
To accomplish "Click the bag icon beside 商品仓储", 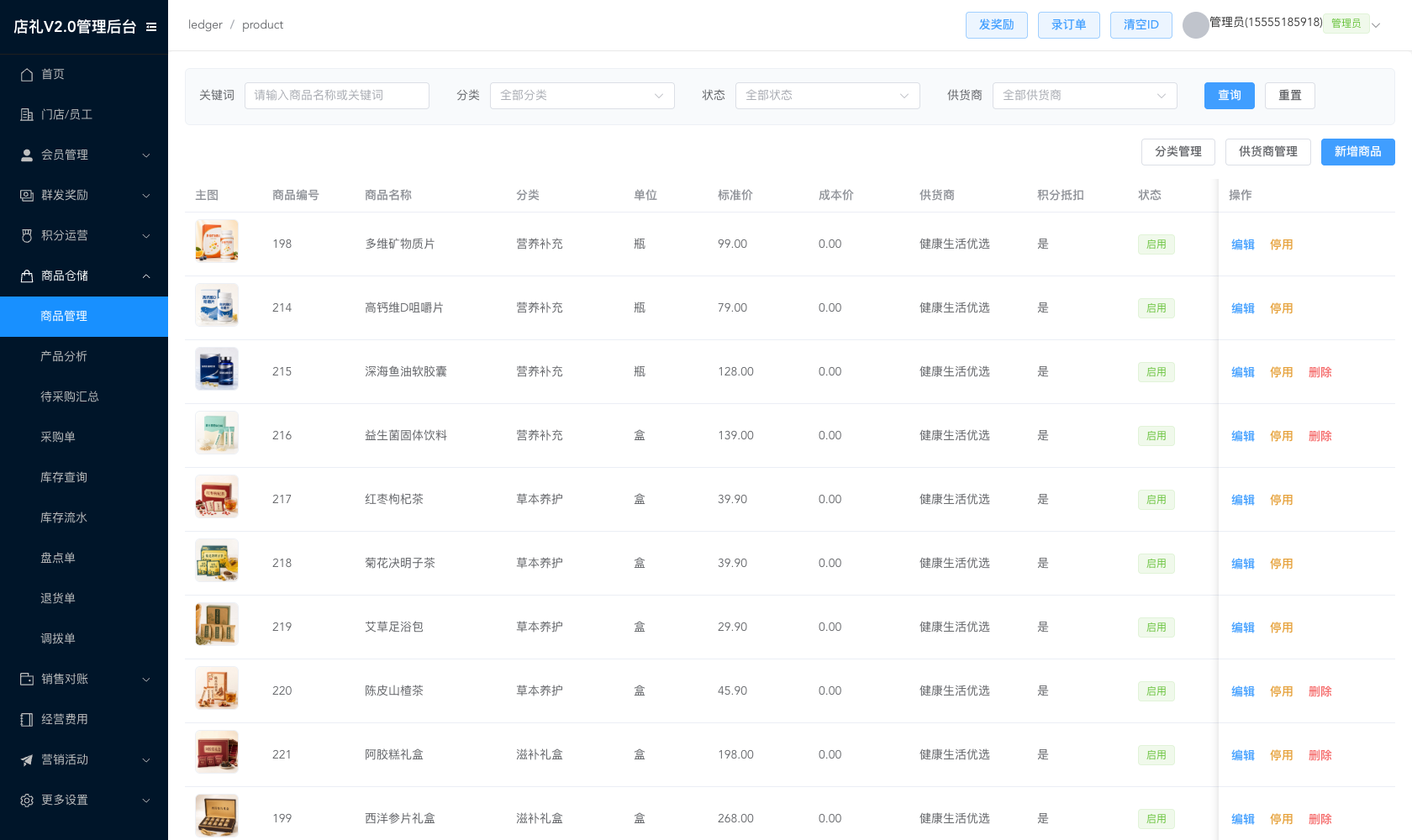I will click(x=27, y=276).
